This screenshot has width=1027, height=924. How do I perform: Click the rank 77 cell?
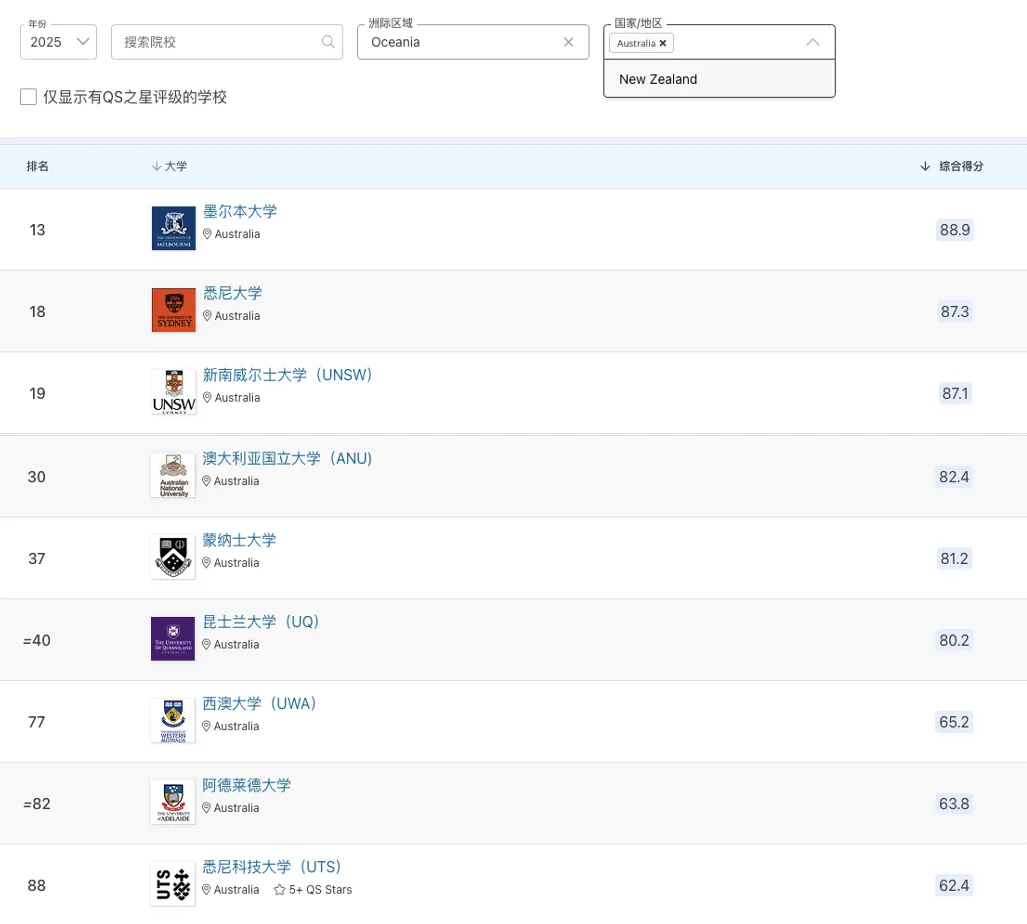[37, 722]
